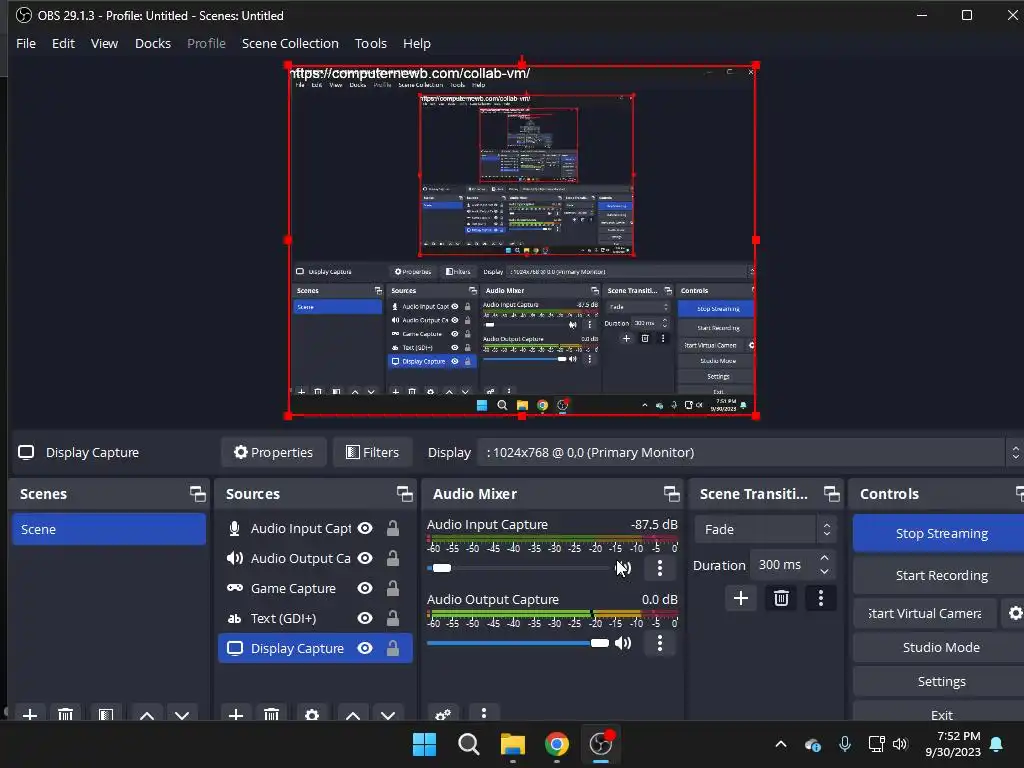
Task: Remove transition with trash icon
Action: (781, 598)
